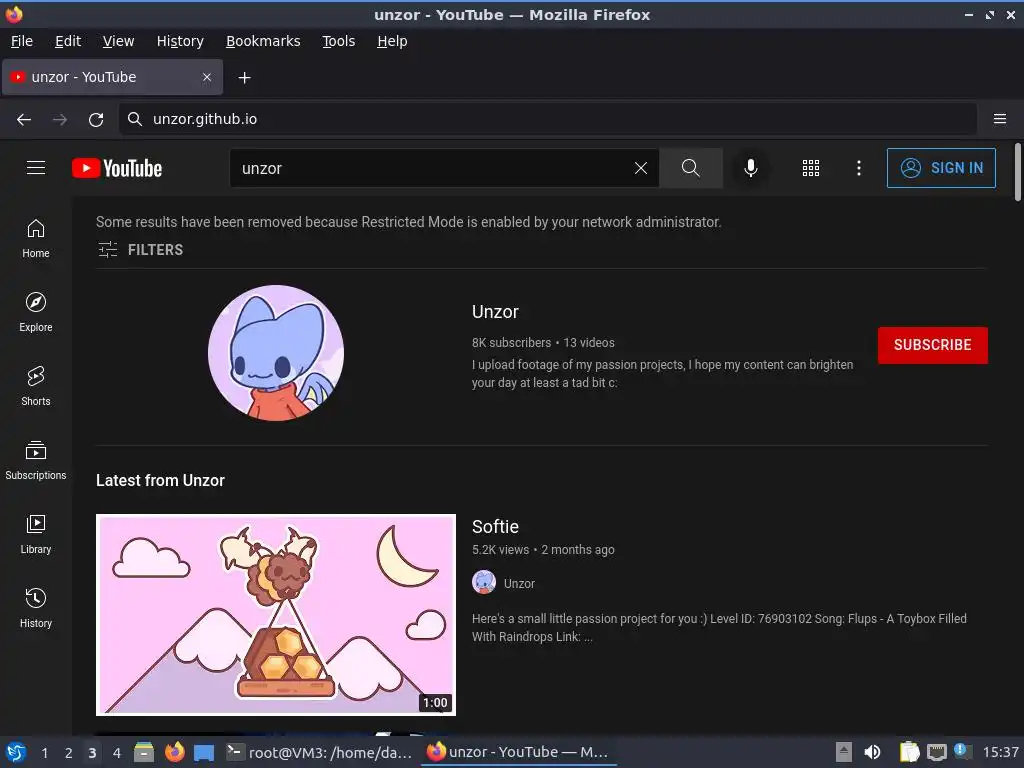Viewport: 1024px width, 768px height.
Task: Open the Help menu
Action: (x=392, y=41)
